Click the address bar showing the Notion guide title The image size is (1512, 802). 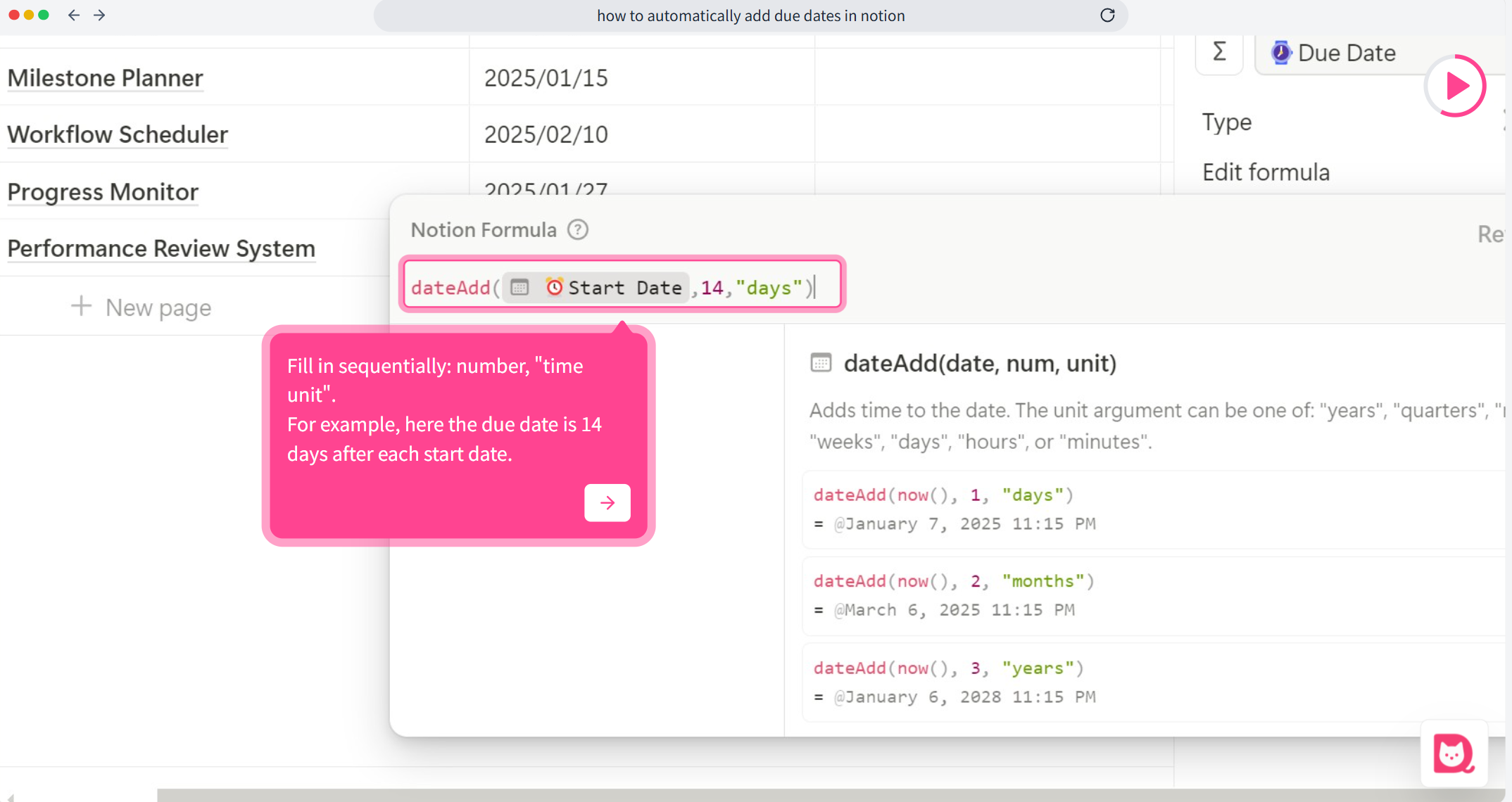tap(750, 15)
